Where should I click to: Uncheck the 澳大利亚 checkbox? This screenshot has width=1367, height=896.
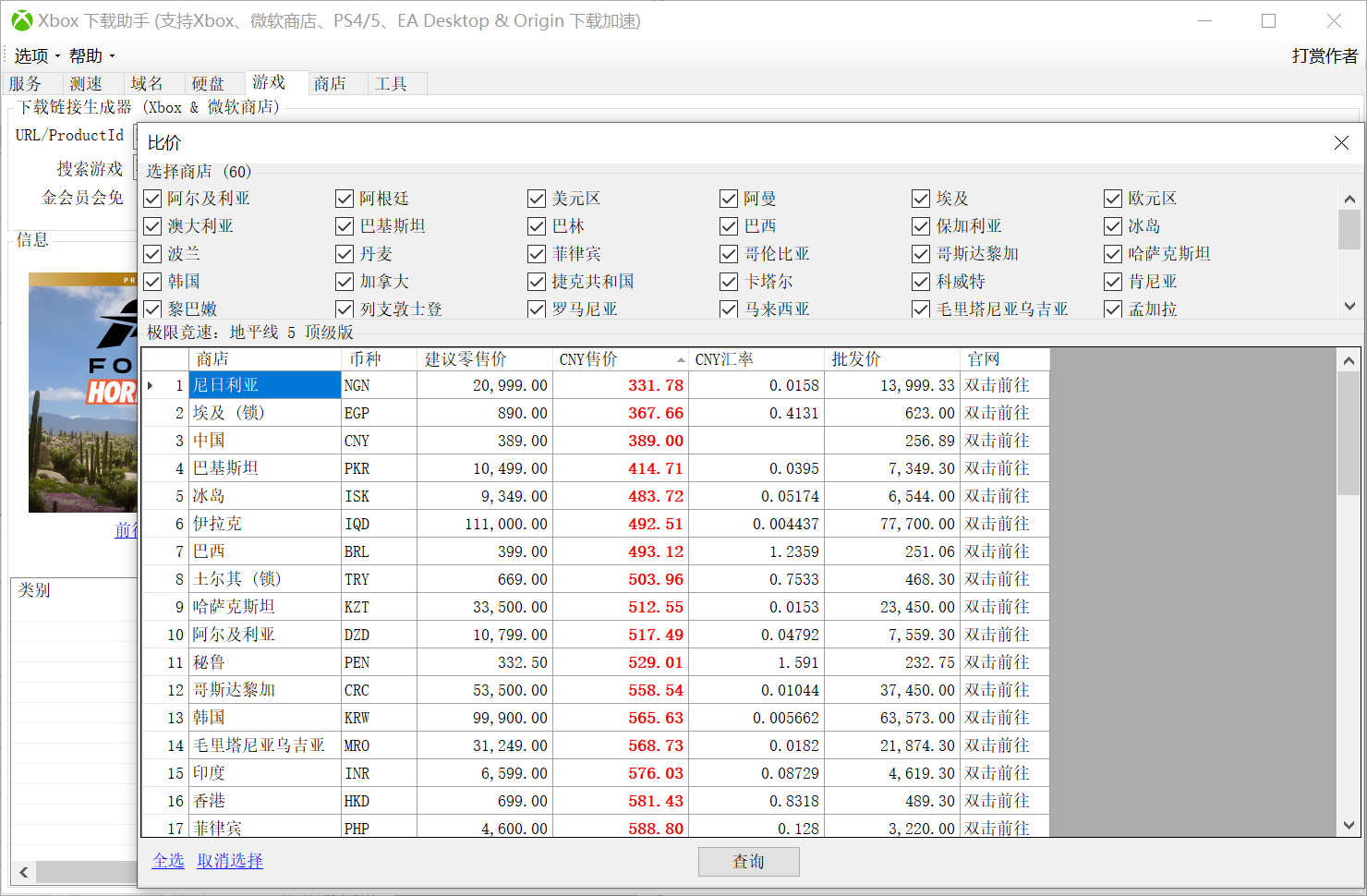click(152, 226)
